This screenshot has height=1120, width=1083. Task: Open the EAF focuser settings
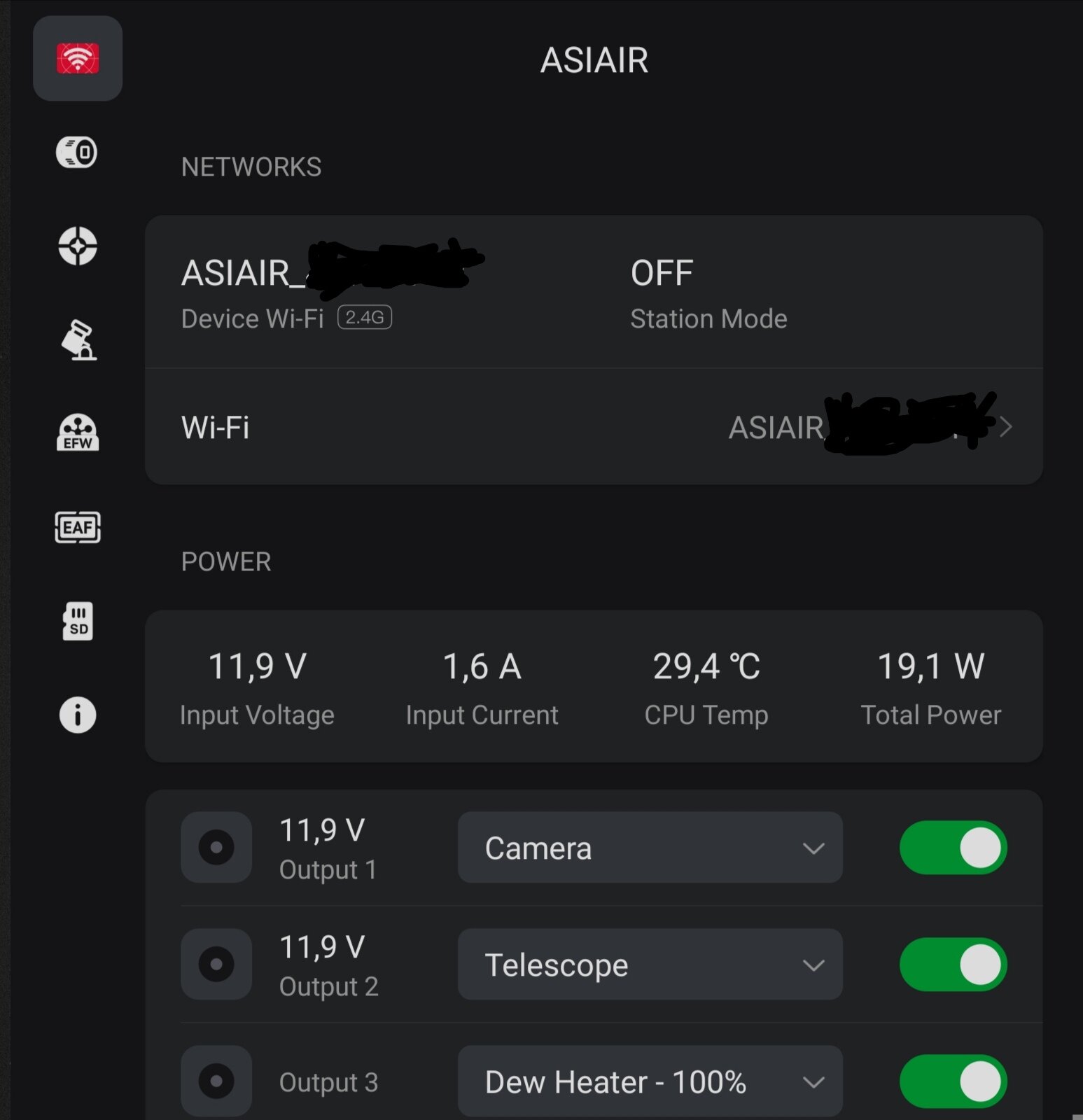(78, 527)
